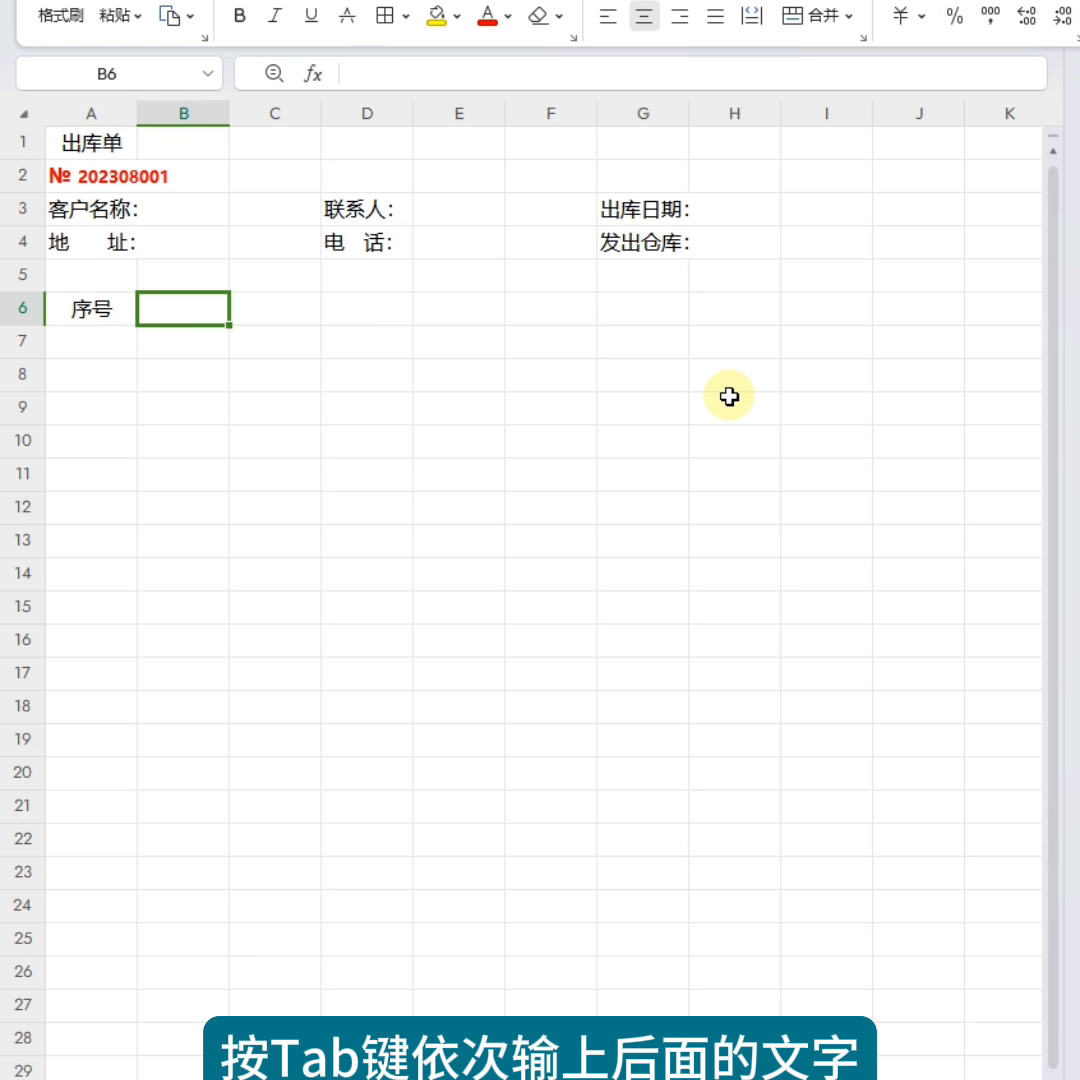Open the copy options dropdown arrow
The image size is (1080, 1080).
(191, 16)
